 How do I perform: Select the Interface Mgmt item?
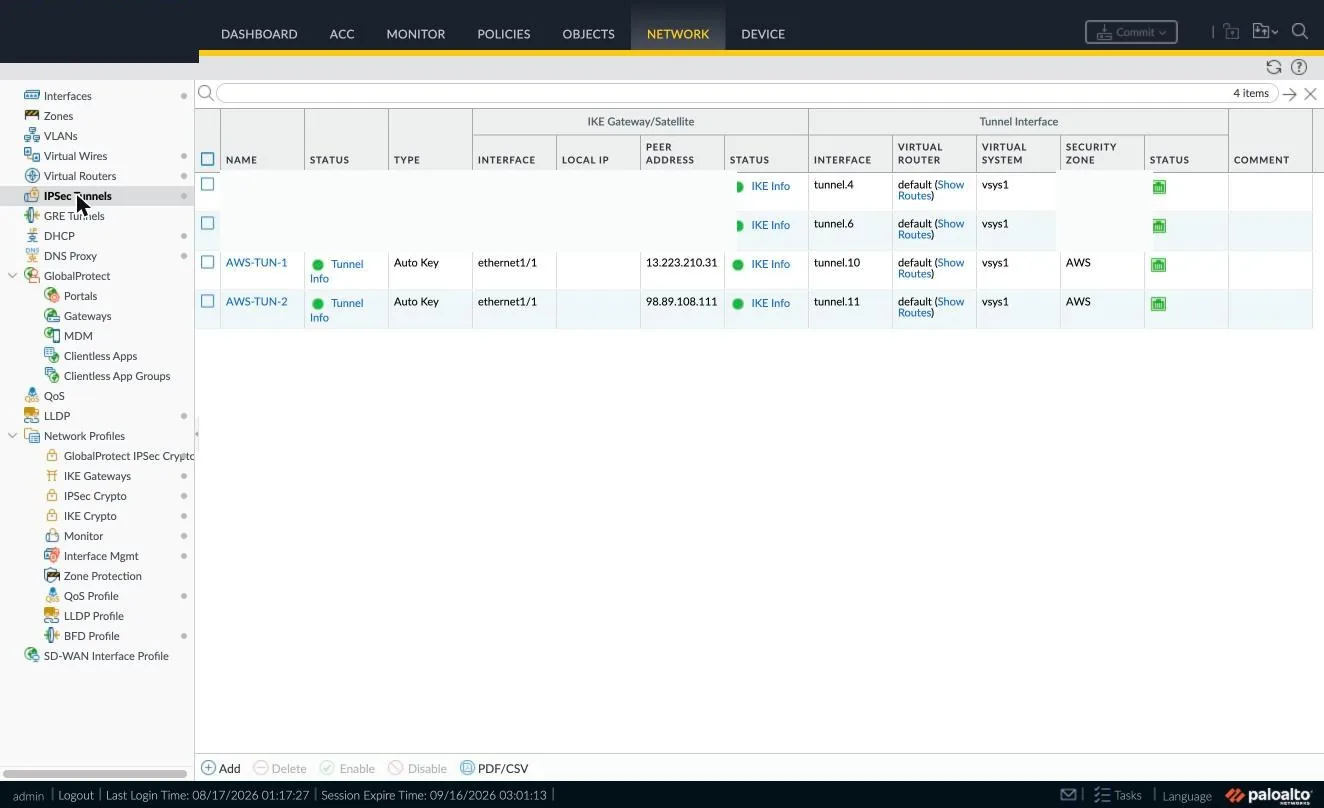(x=101, y=556)
